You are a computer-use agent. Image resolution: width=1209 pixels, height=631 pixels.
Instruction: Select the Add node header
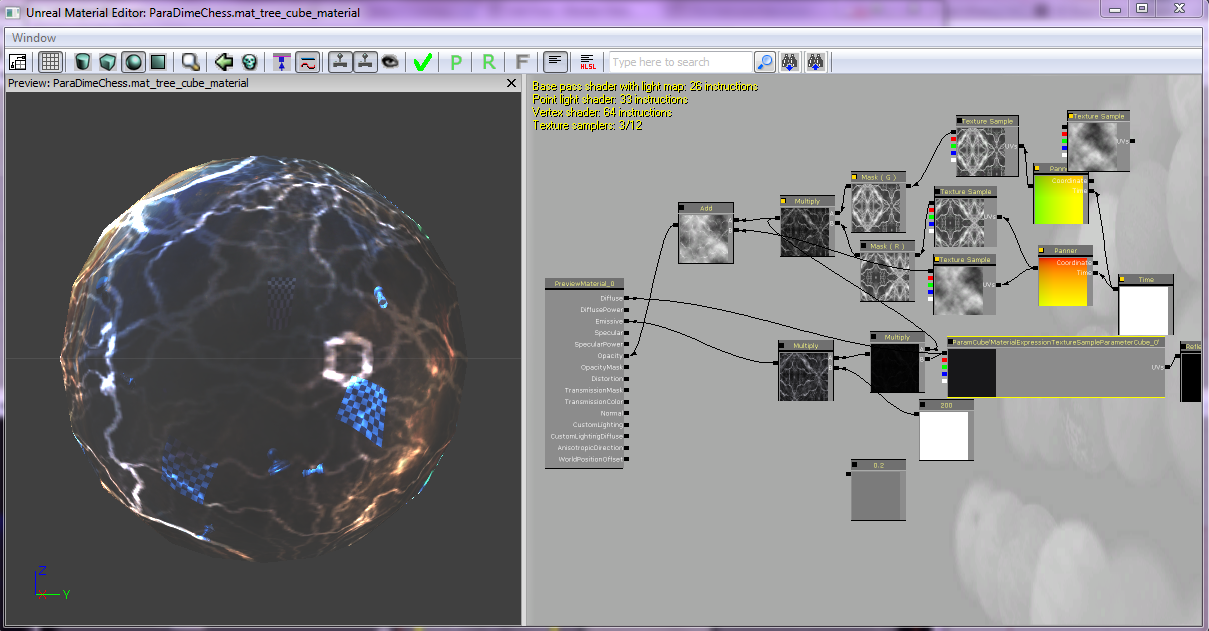[706, 208]
